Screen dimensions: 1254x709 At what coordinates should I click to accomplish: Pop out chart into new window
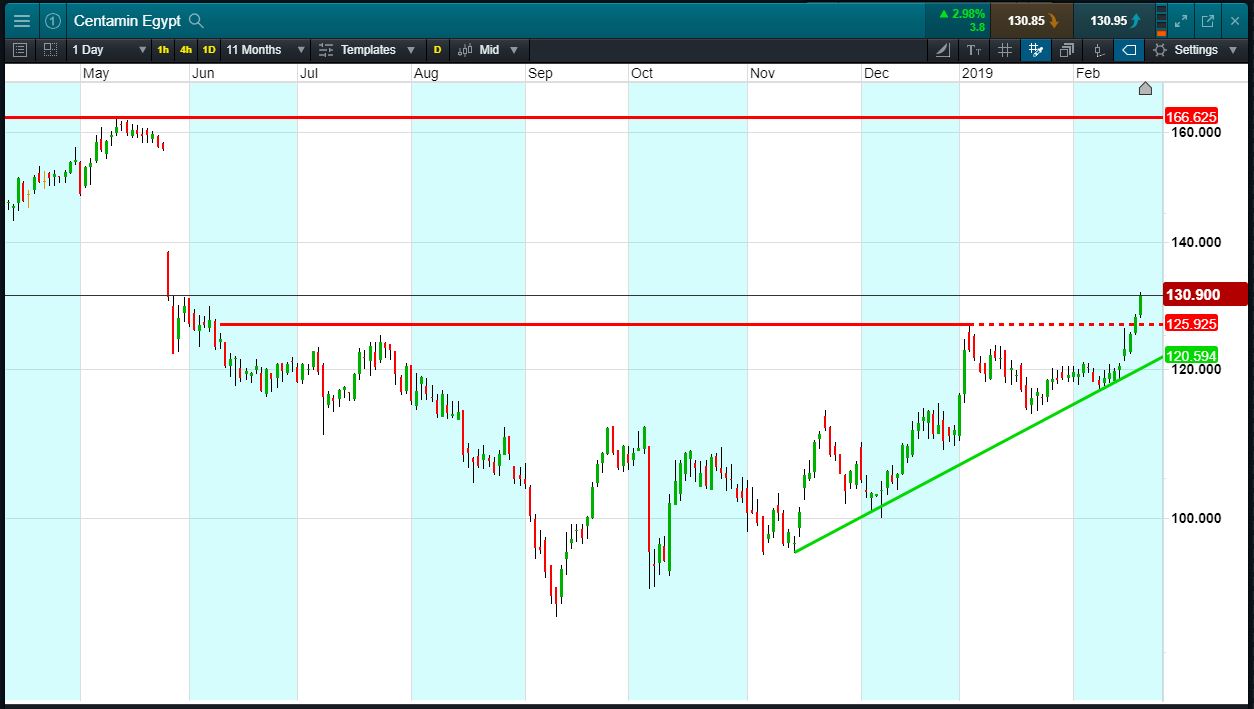pos(1208,20)
